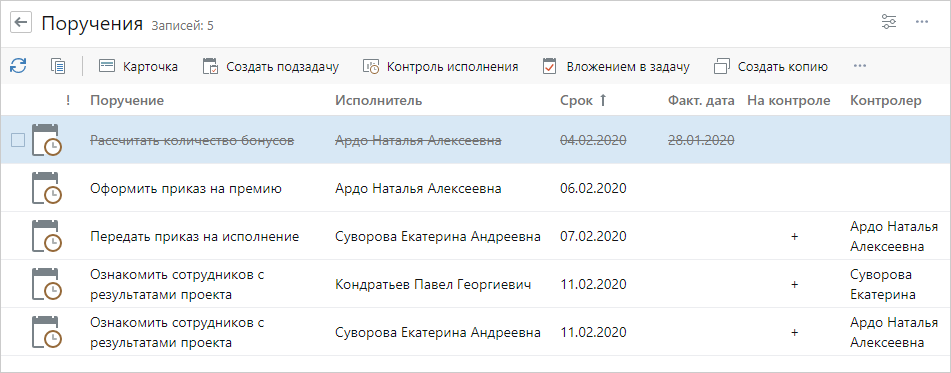The height and width of the screenshot is (373, 951).
Task: Open the header three-dots menu
Action: point(922,22)
